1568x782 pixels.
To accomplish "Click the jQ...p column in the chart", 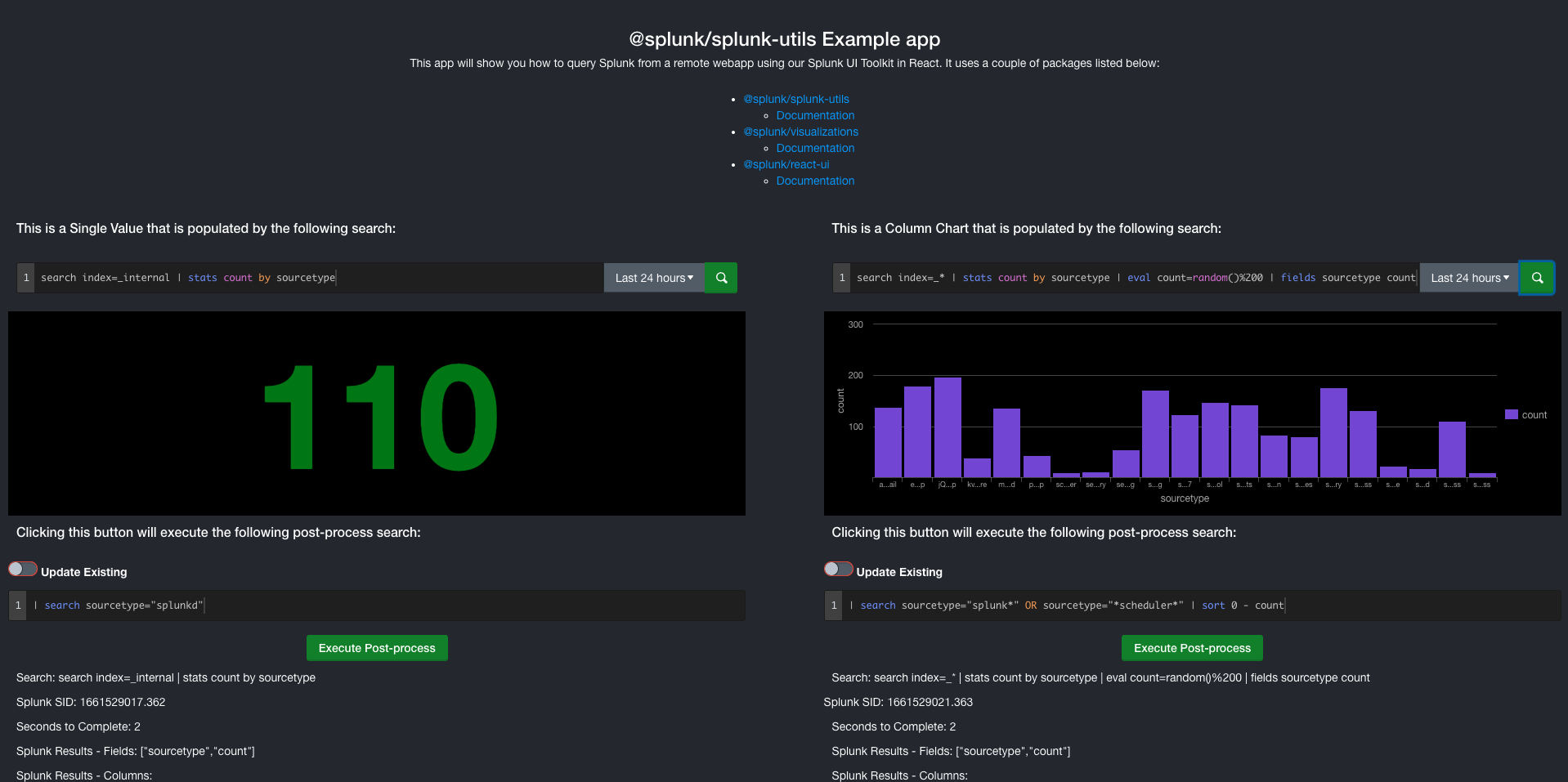I will click(x=948, y=427).
